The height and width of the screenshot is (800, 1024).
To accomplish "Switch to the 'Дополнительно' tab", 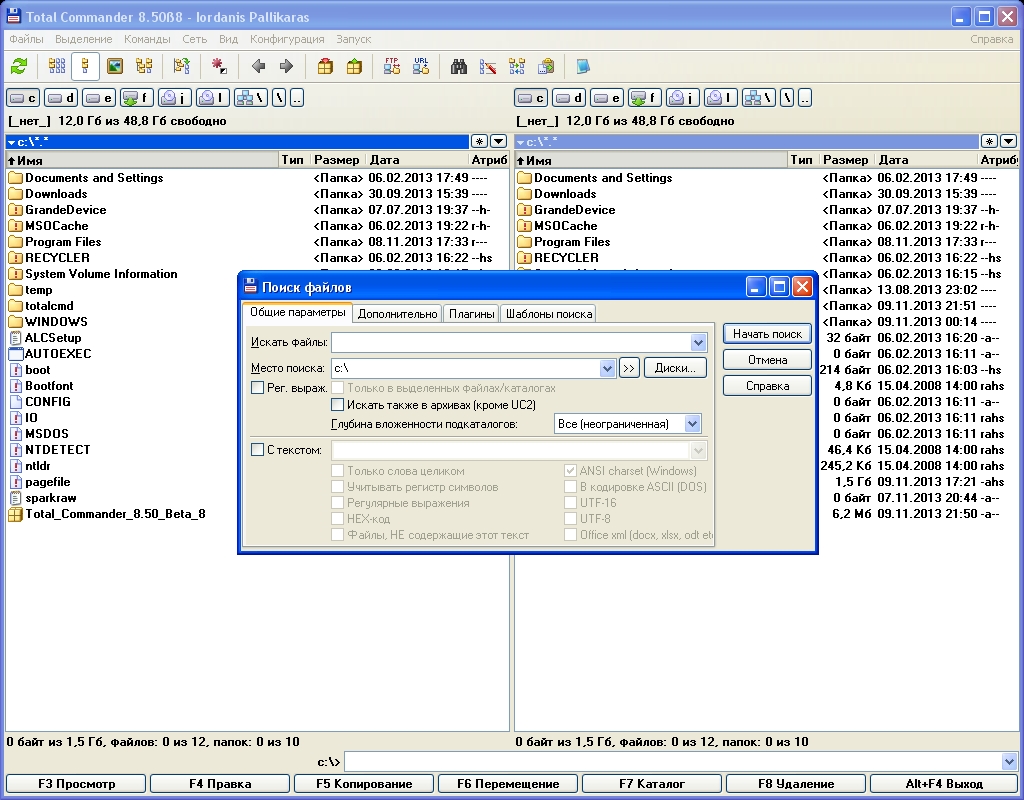I will (x=398, y=314).
